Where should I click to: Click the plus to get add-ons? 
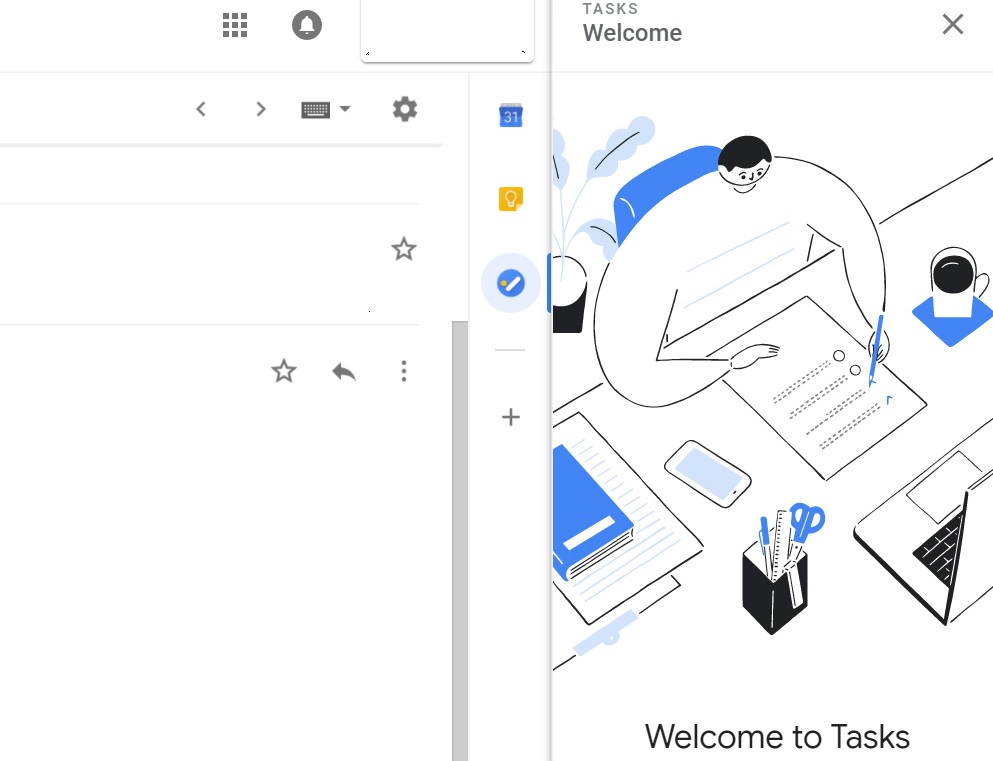pos(511,417)
